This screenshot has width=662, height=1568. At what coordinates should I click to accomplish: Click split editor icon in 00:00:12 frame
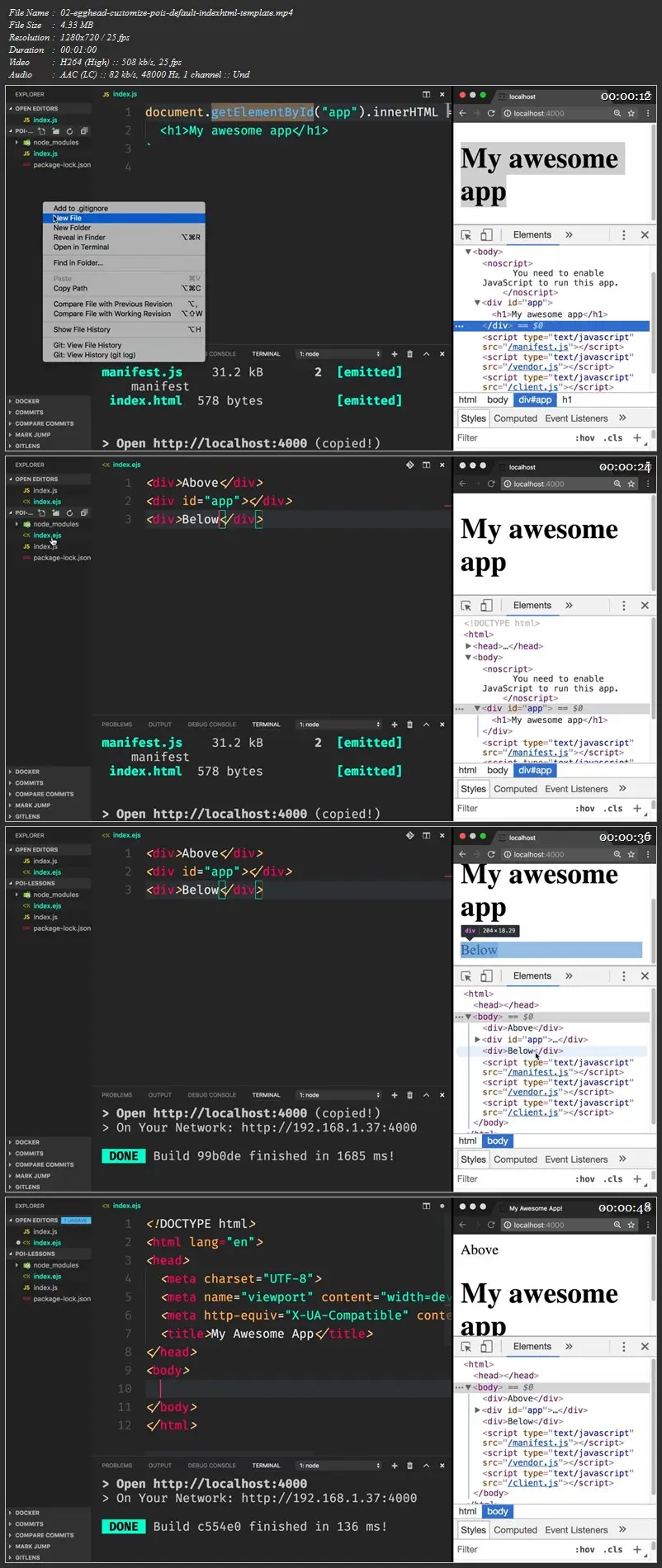[426, 94]
